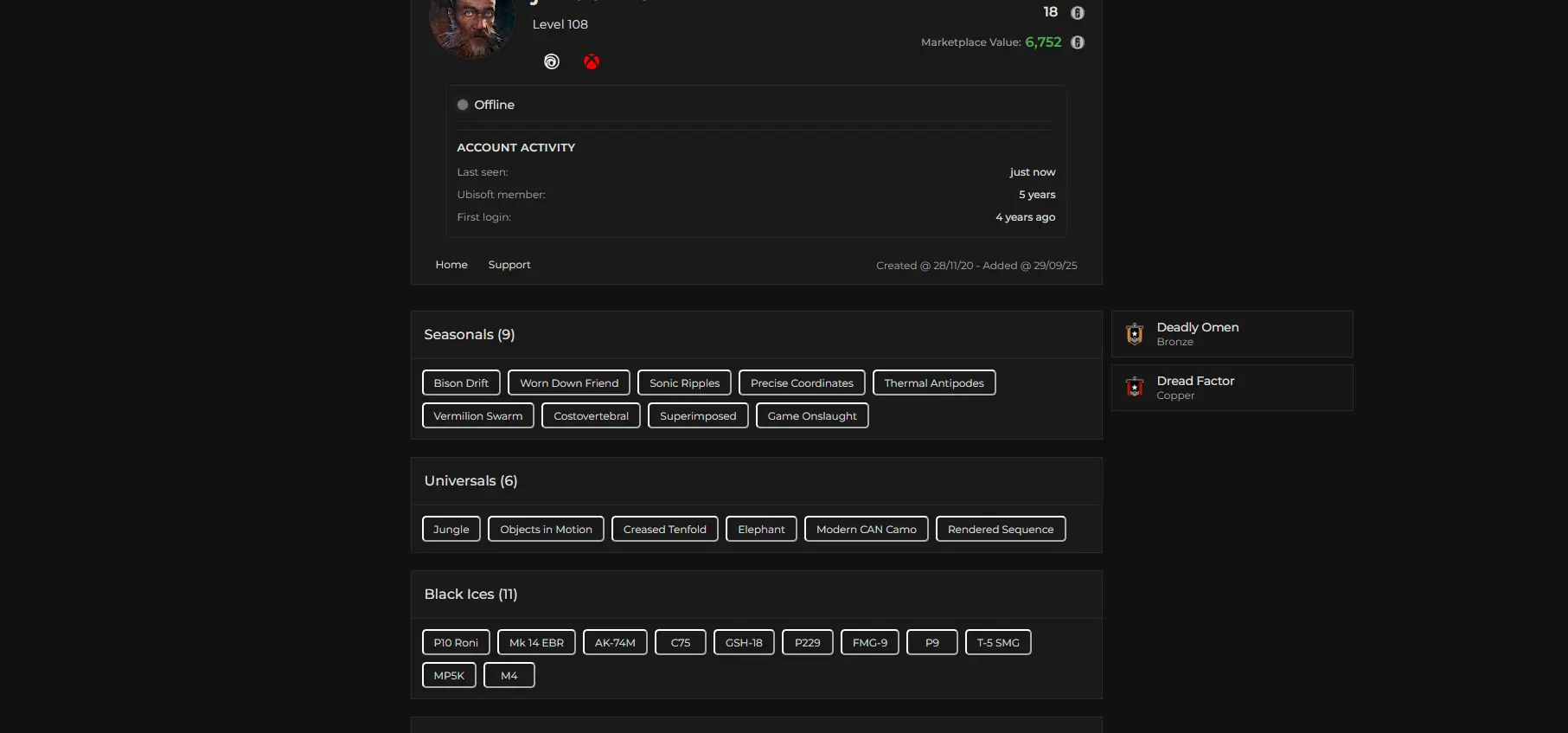The width and height of the screenshot is (1568, 733).
Task: Click the Costovertebral skin tag
Action: 592,415
